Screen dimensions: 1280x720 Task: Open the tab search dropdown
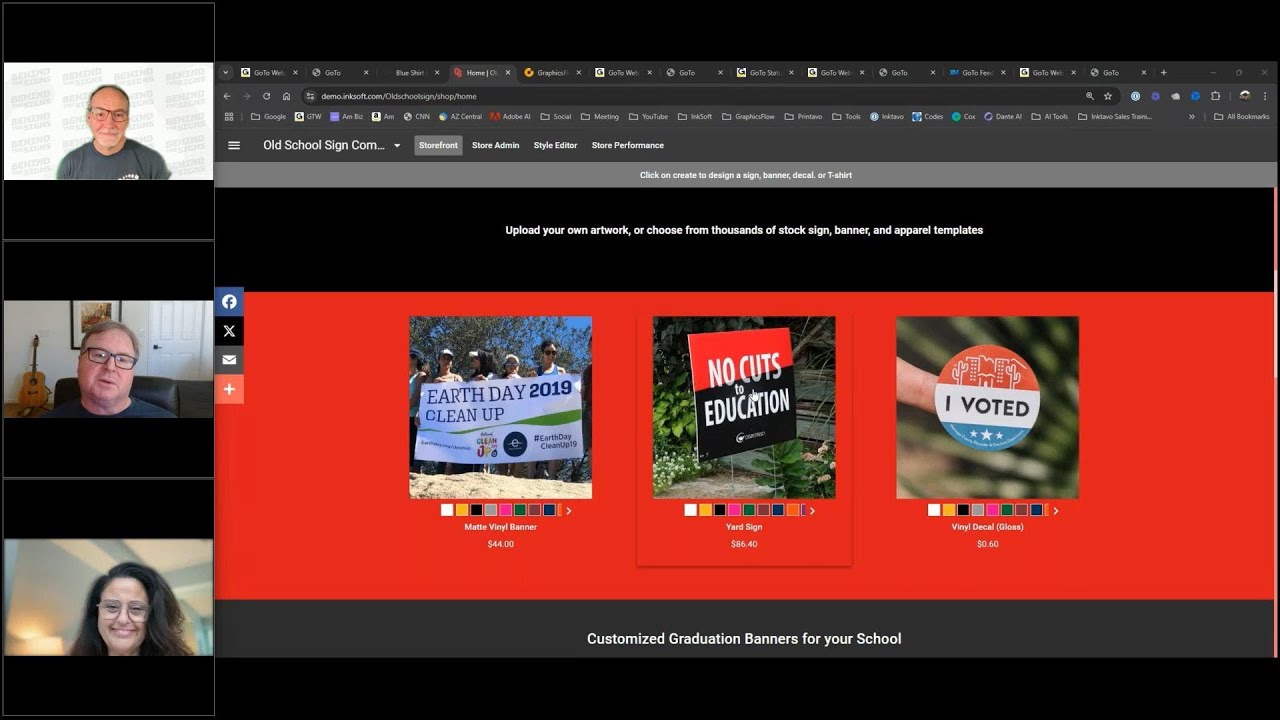coord(226,72)
